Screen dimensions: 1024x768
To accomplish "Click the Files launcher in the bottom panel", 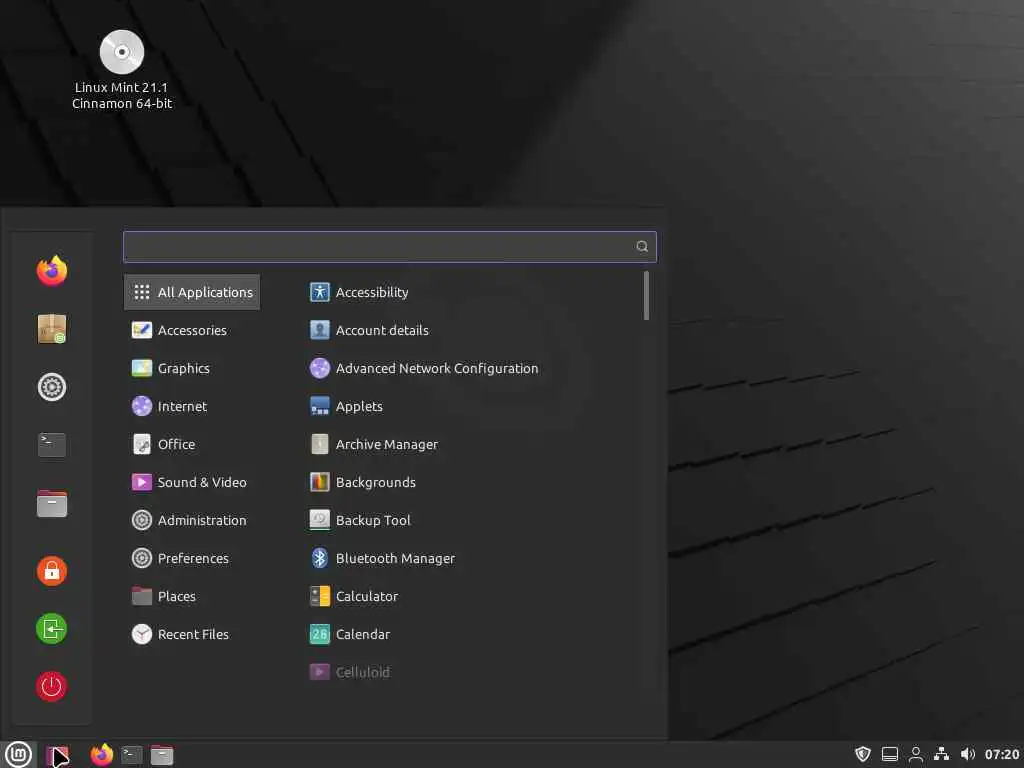I will 161,755.
